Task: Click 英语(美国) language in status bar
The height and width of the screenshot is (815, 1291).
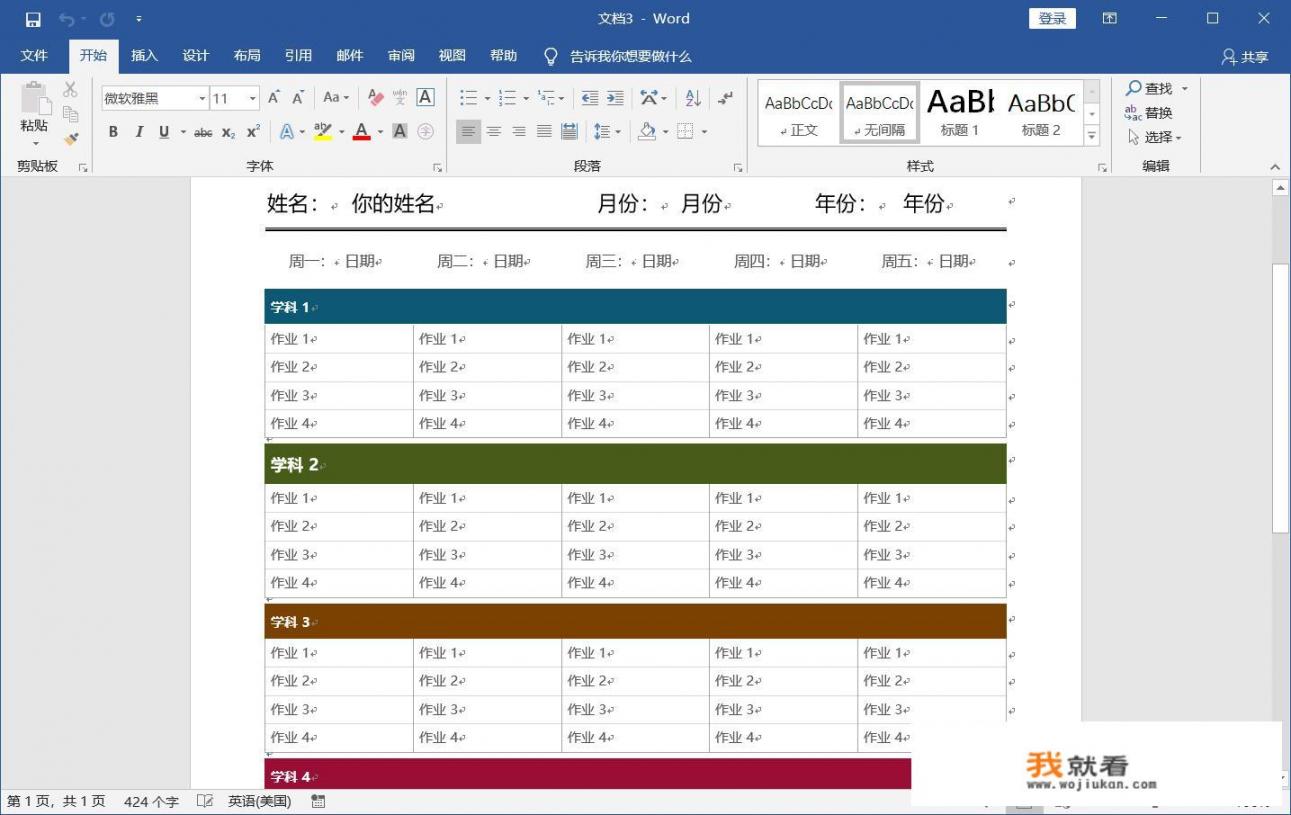Action: click(x=259, y=801)
